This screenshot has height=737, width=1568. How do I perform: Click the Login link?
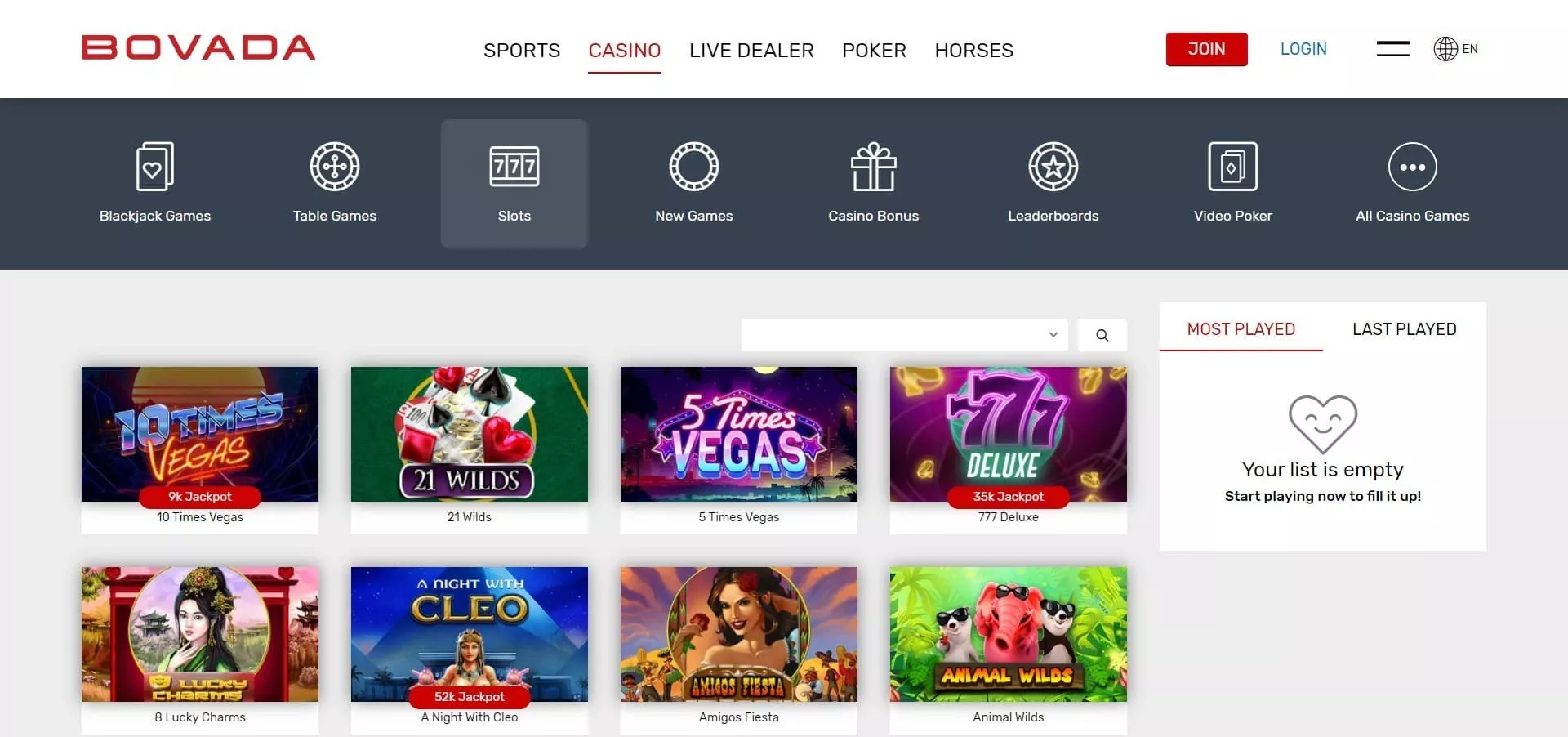tap(1303, 49)
